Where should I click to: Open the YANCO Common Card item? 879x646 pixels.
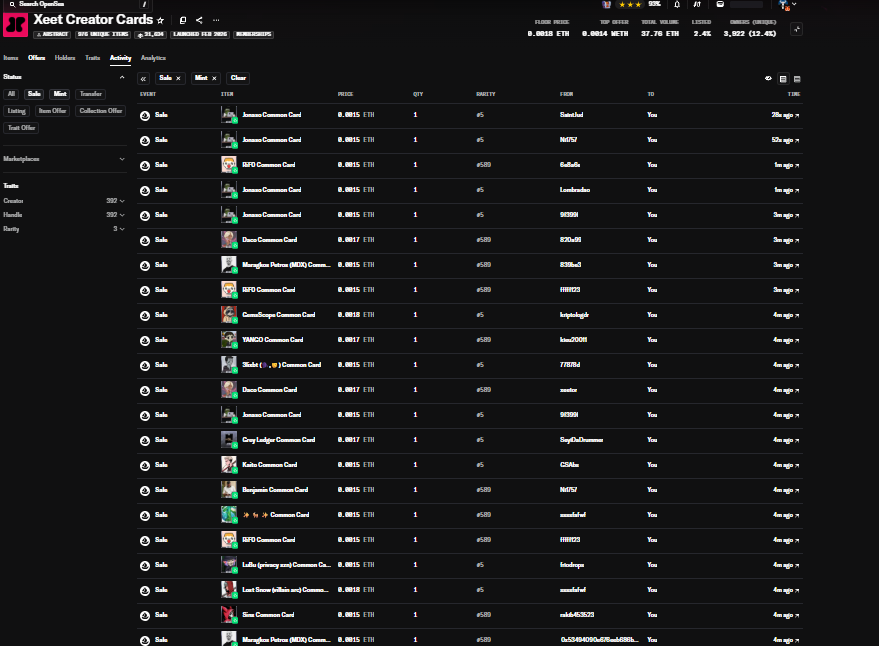(x=272, y=340)
